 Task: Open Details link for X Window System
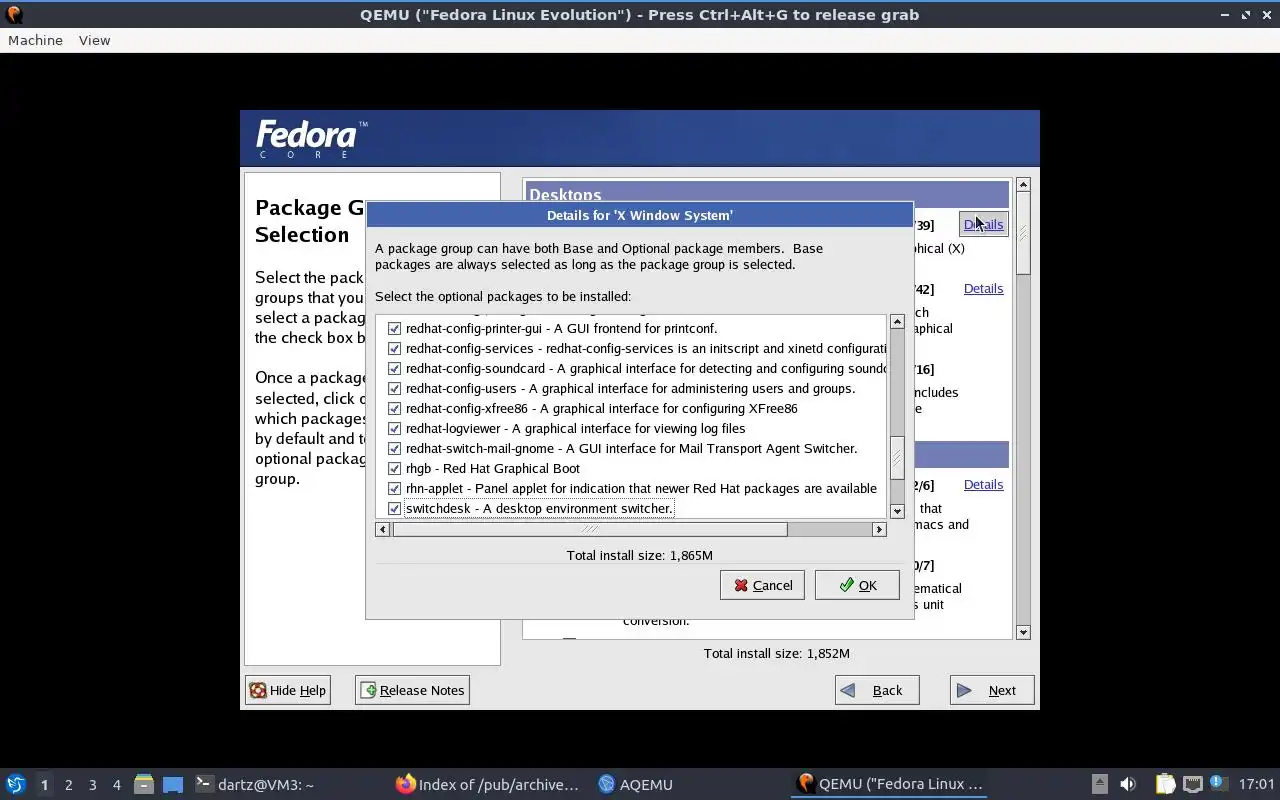983,224
